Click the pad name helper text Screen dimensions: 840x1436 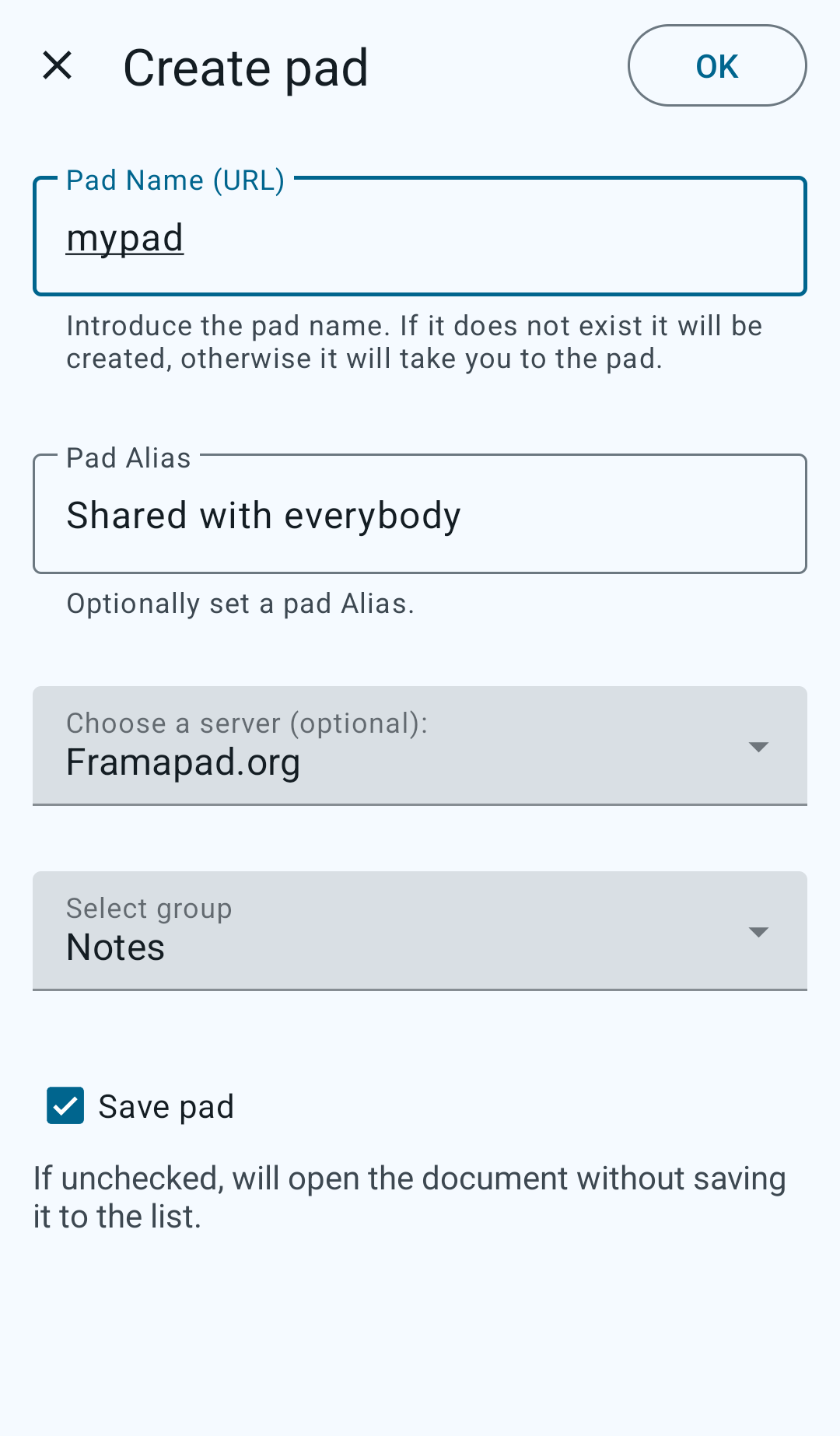[x=414, y=342]
